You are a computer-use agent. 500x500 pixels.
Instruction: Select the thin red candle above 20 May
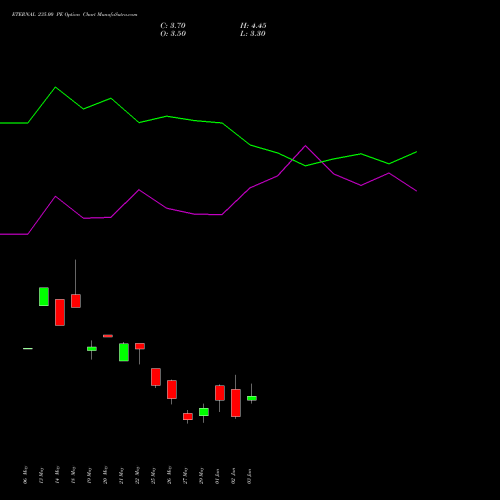(108, 336)
